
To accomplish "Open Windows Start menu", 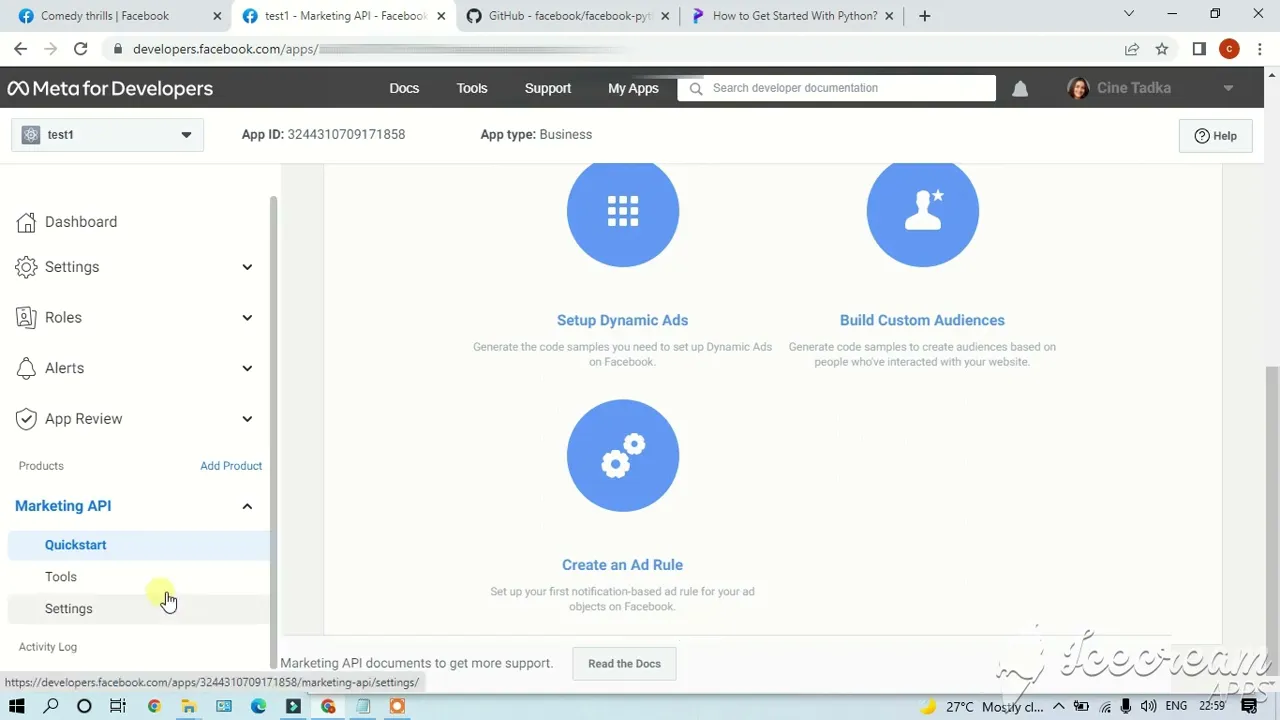I will click(x=17, y=706).
